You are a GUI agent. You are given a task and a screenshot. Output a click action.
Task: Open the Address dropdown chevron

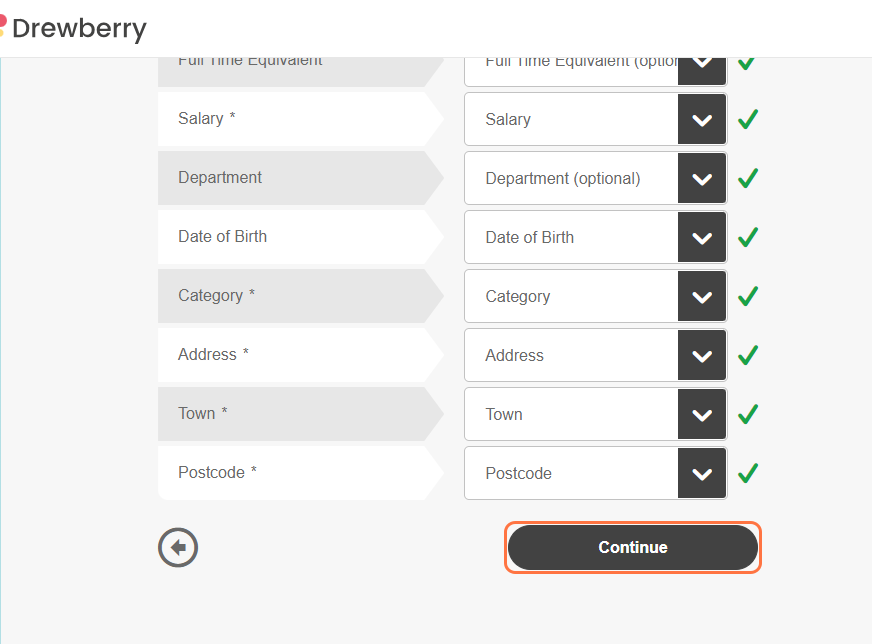point(702,355)
